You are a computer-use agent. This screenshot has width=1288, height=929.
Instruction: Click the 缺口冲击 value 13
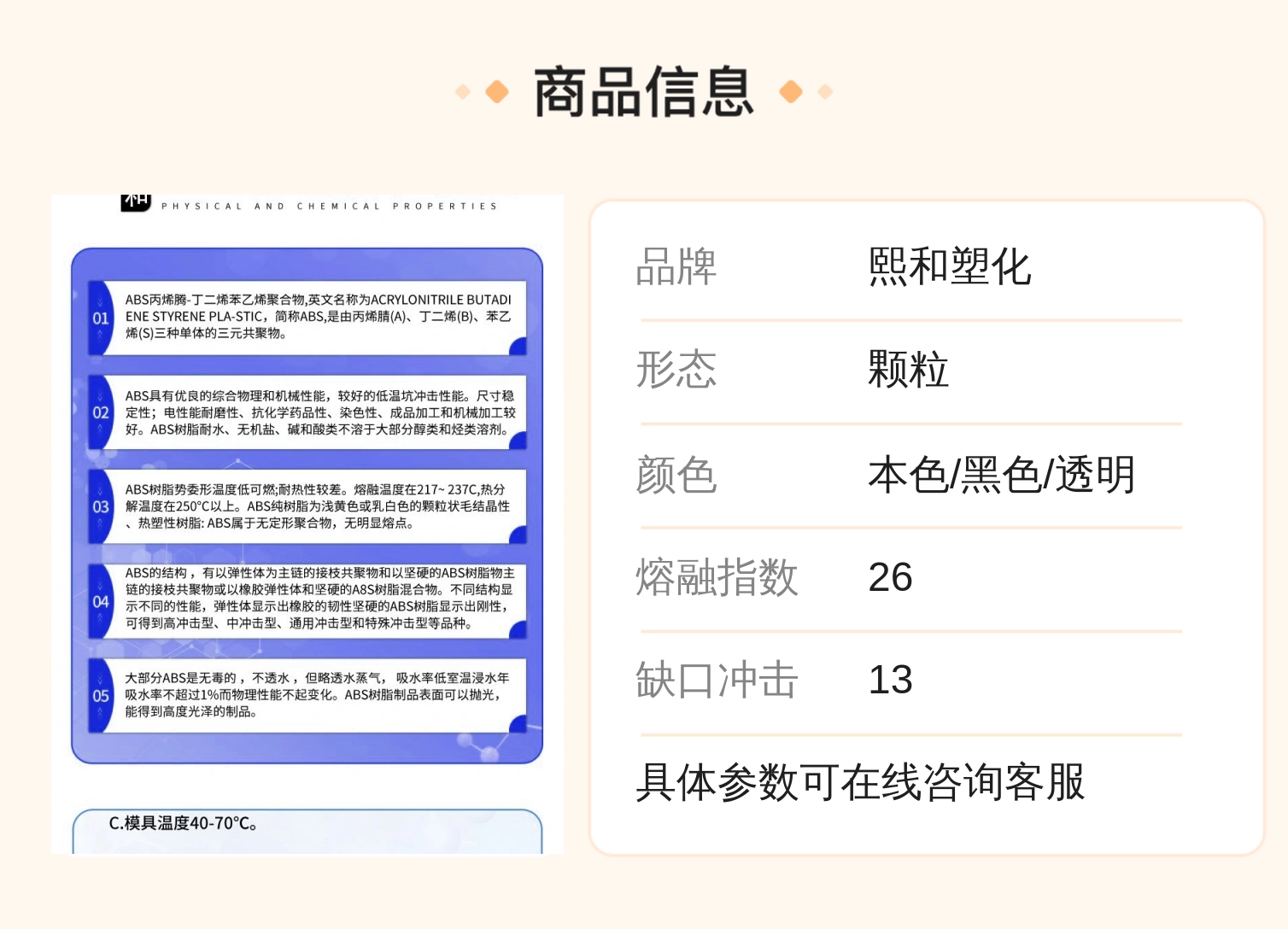(891, 681)
